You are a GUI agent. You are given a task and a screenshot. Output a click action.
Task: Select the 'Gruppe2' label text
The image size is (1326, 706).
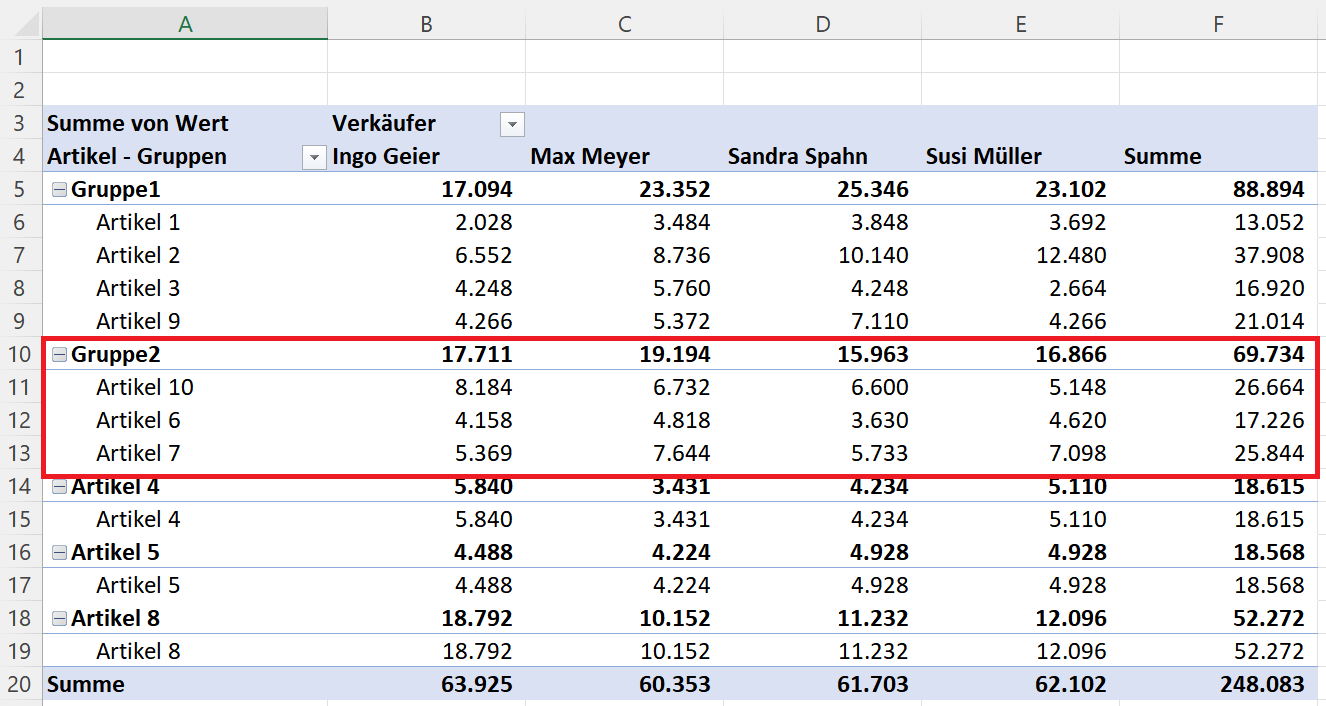point(115,355)
